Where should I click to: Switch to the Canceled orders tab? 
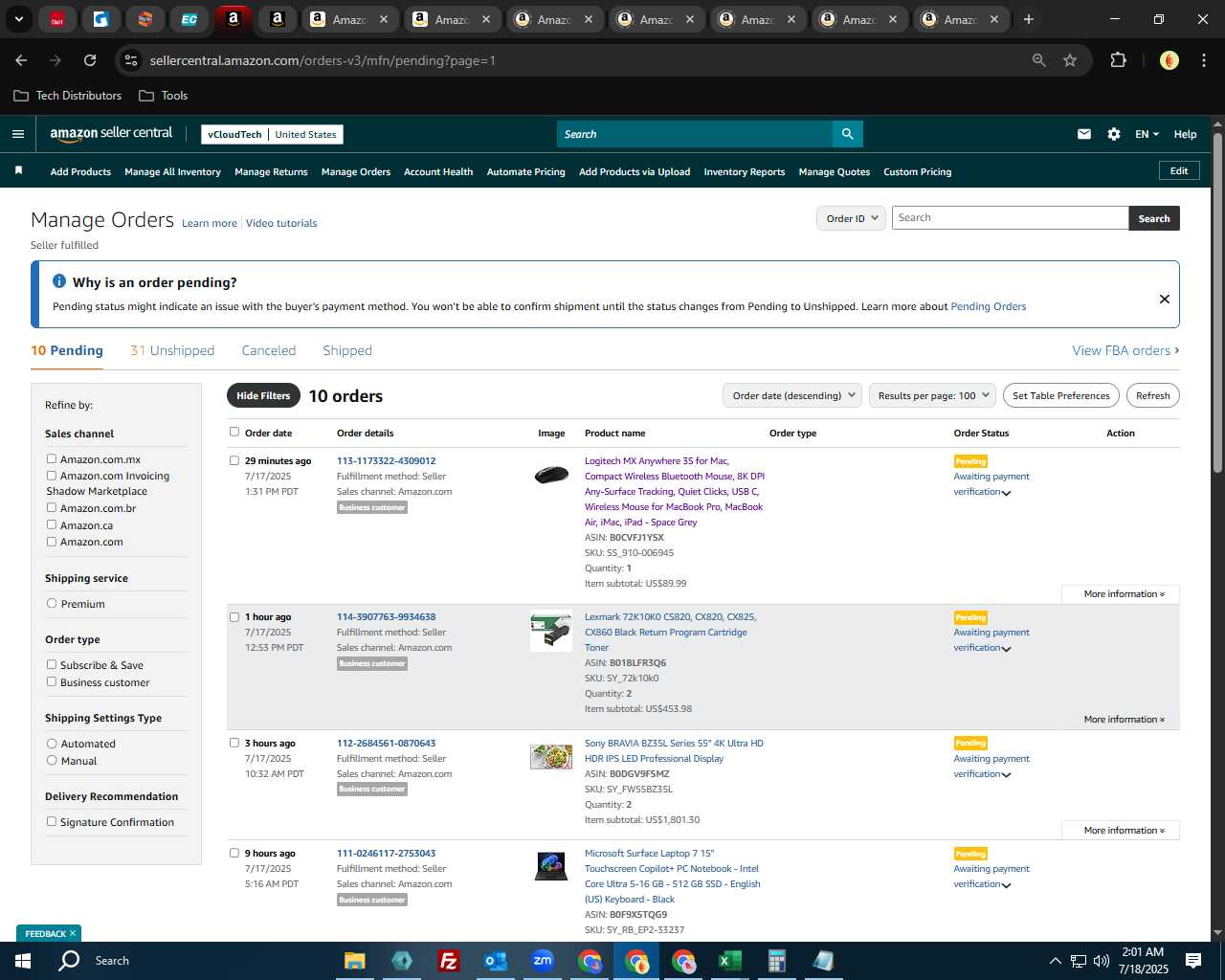(x=269, y=350)
